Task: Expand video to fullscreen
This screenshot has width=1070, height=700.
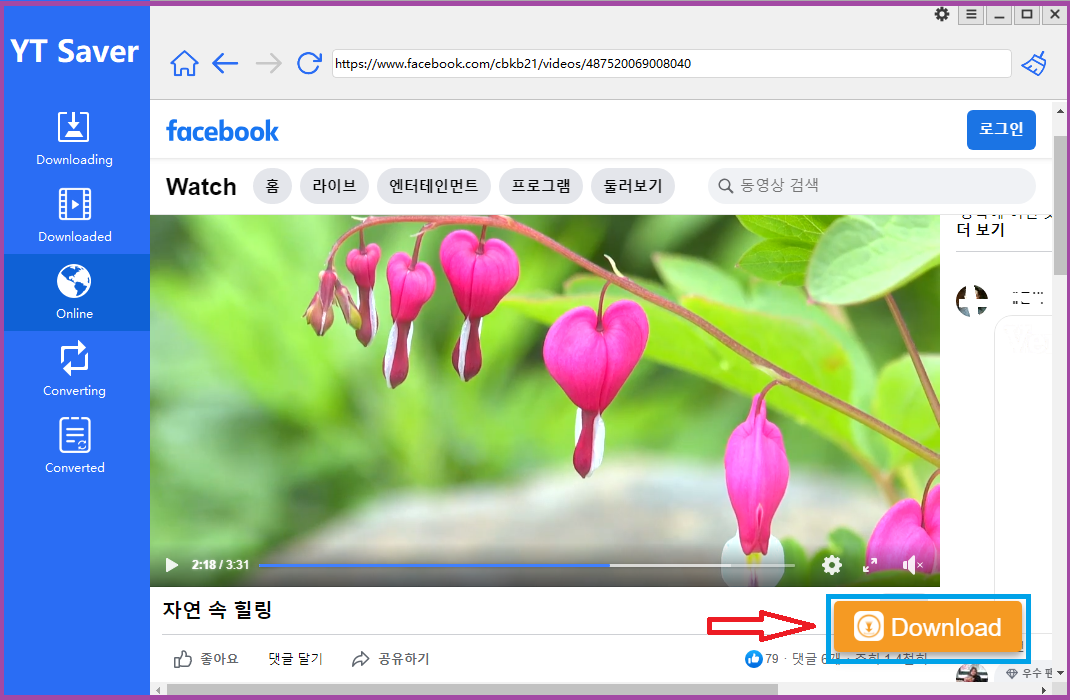Action: pos(870,565)
